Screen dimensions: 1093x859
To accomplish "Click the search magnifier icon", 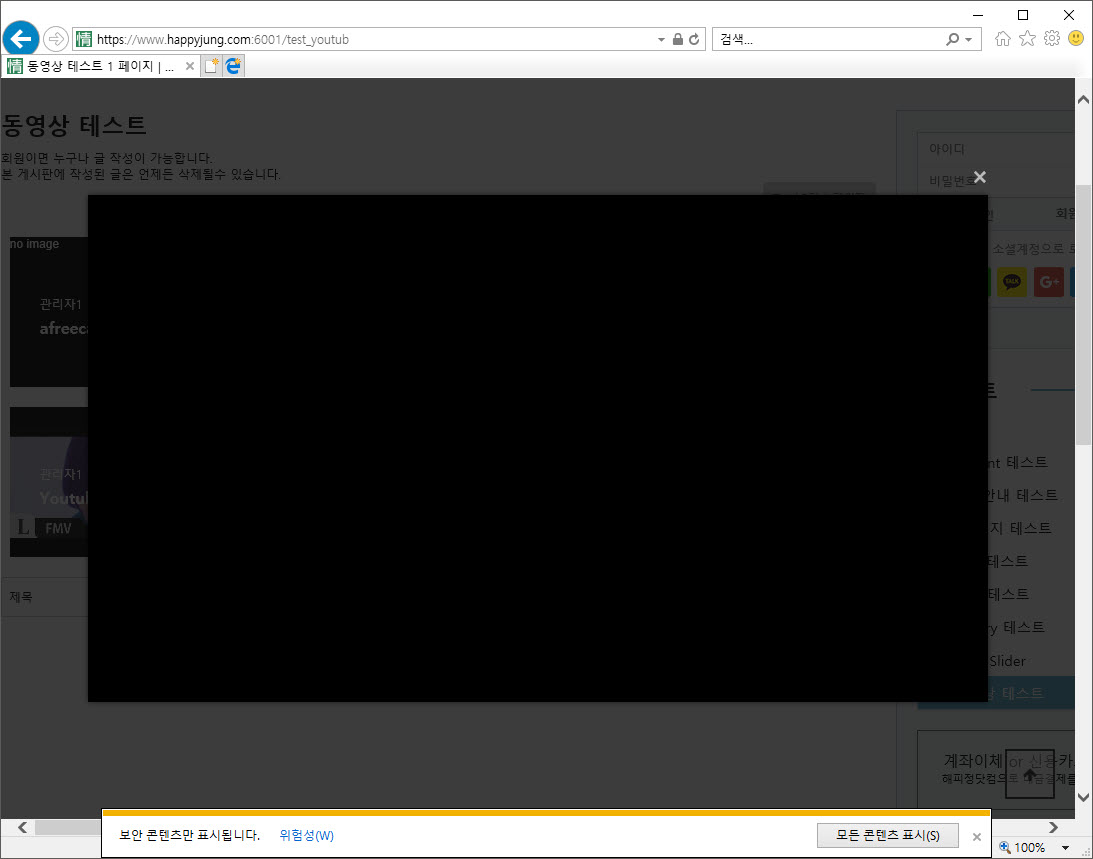I will tap(952, 40).
